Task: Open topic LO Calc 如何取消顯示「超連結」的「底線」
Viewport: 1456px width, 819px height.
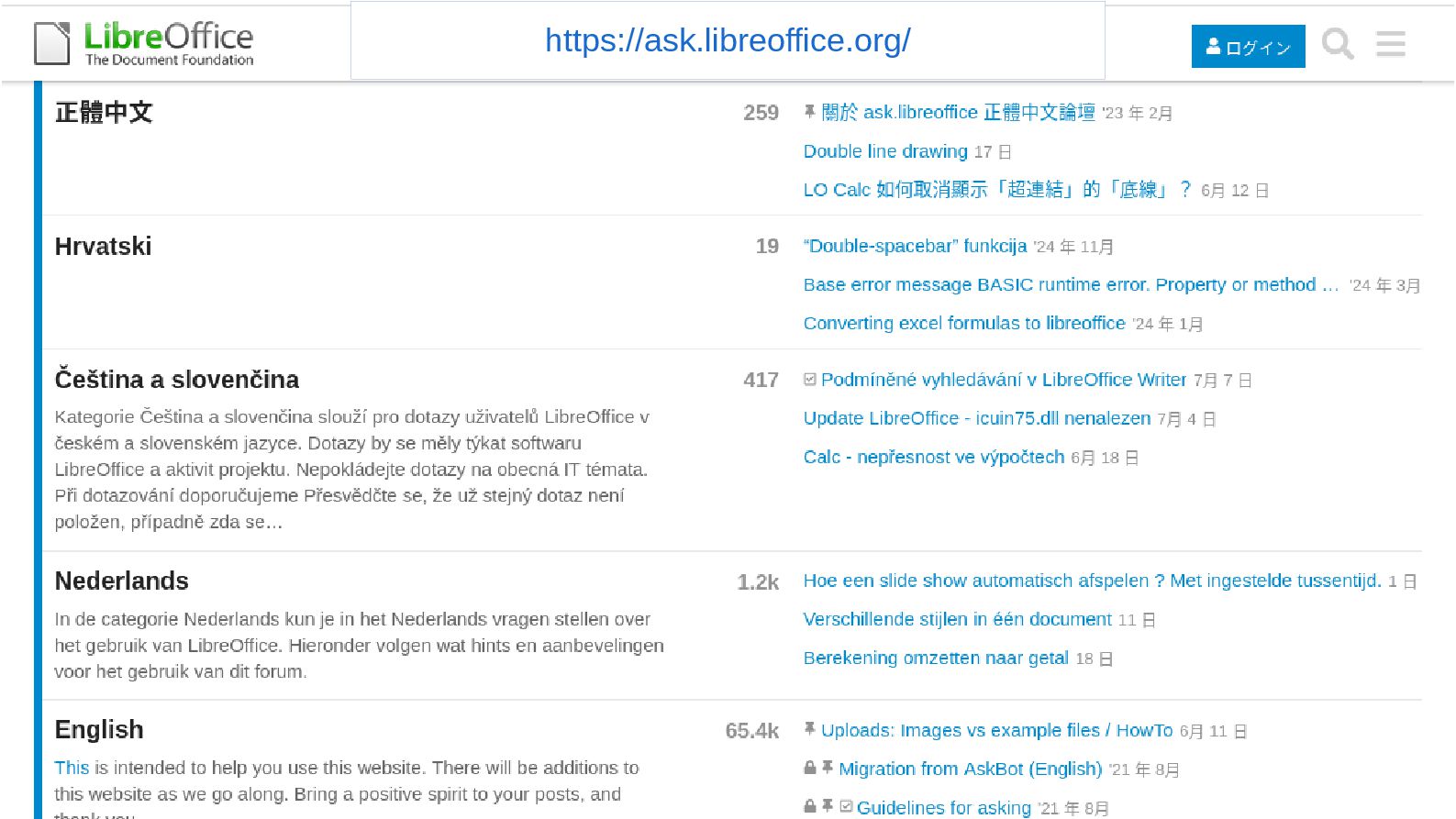Action: point(997,190)
